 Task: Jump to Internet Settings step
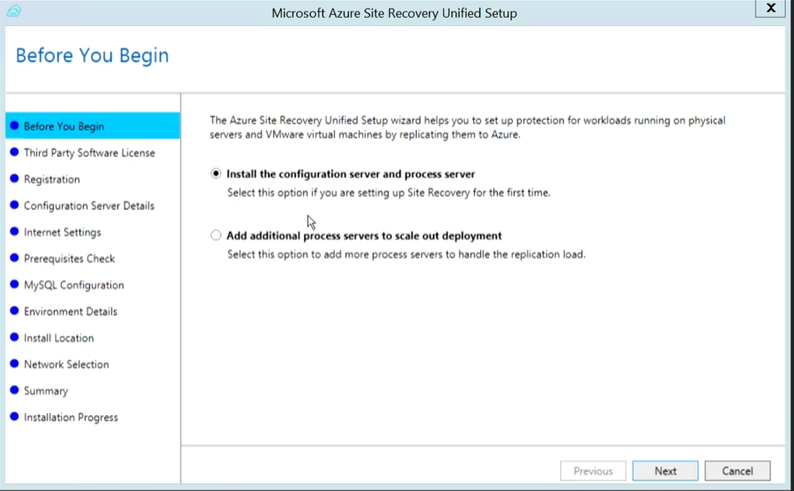tap(62, 232)
